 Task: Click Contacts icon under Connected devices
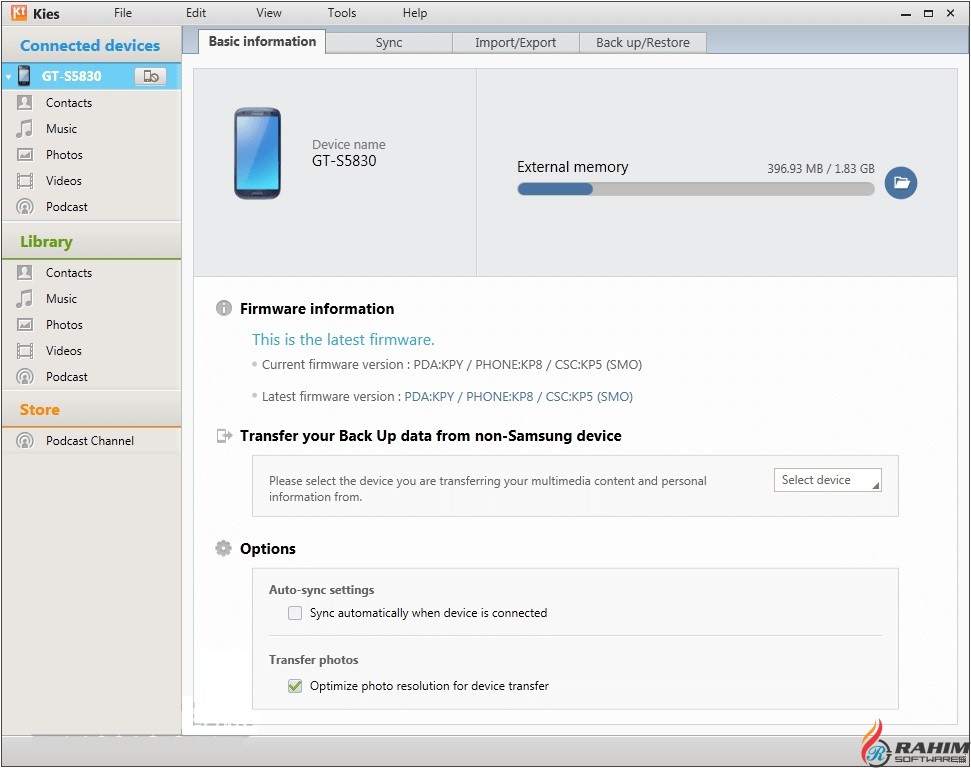pyautogui.click(x=25, y=102)
